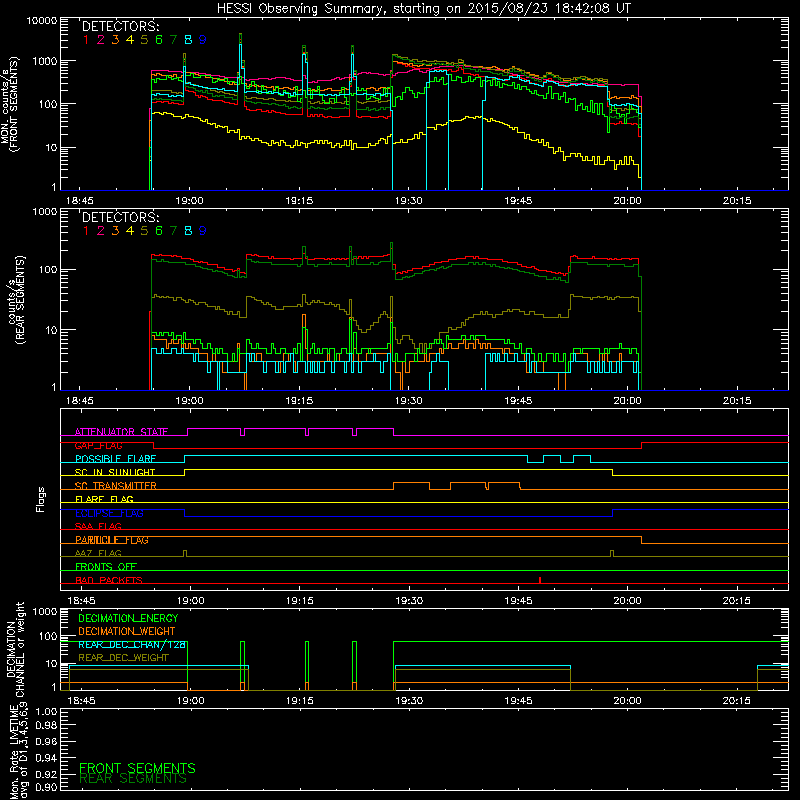Viewport: 800px width, 800px height.
Task: Select the REAR_DEC_WEIGHT legend entry
Action: (123, 658)
